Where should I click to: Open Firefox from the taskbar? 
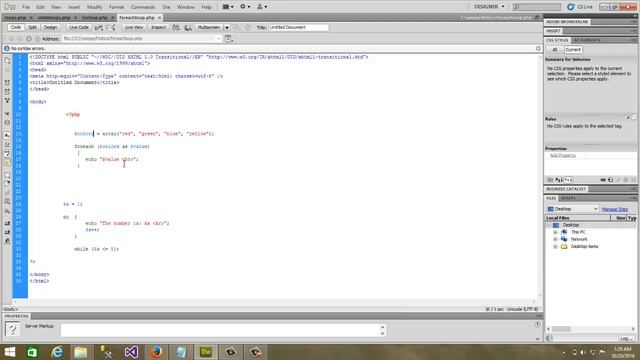pos(156,352)
